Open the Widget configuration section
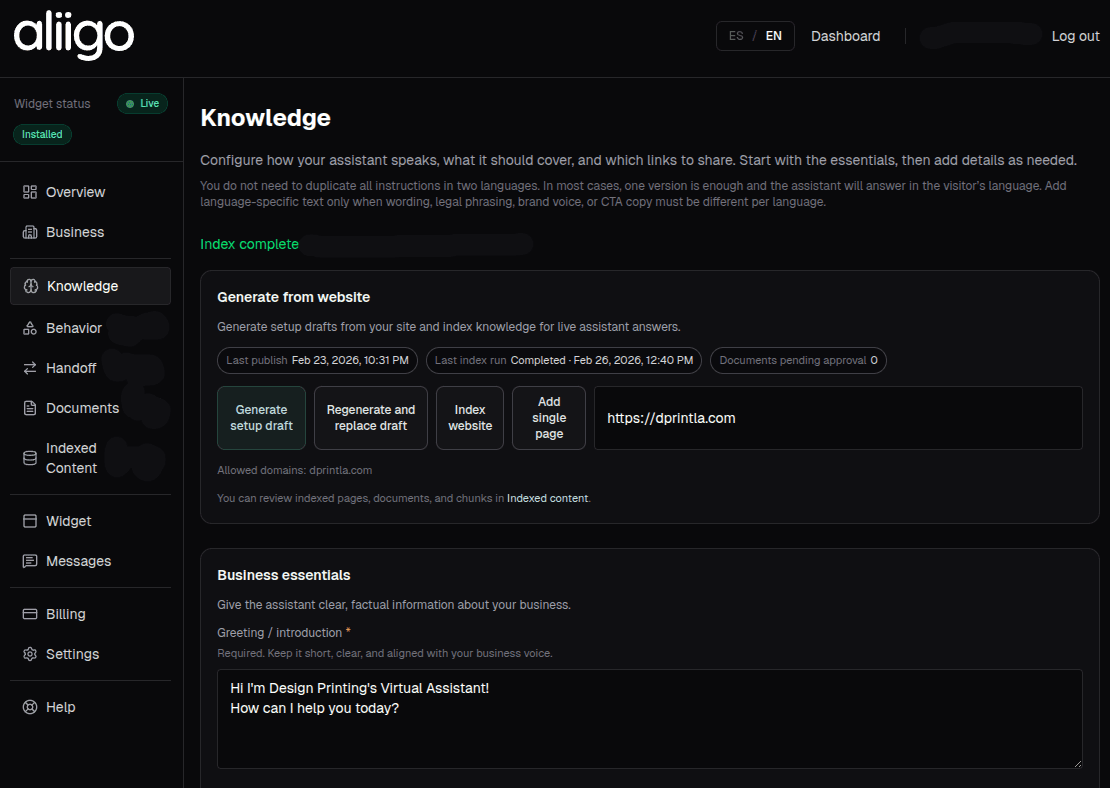 (x=68, y=521)
